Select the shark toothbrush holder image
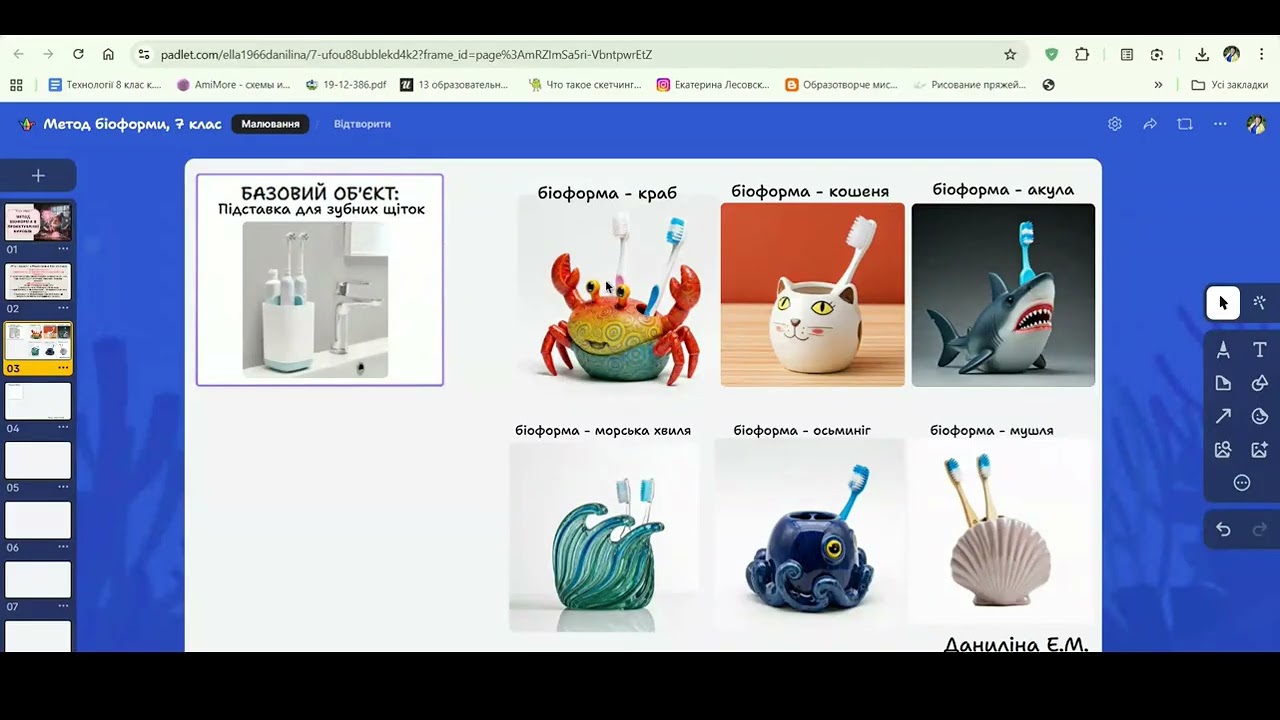The width and height of the screenshot is (1280, 720). click(1003, 295)
